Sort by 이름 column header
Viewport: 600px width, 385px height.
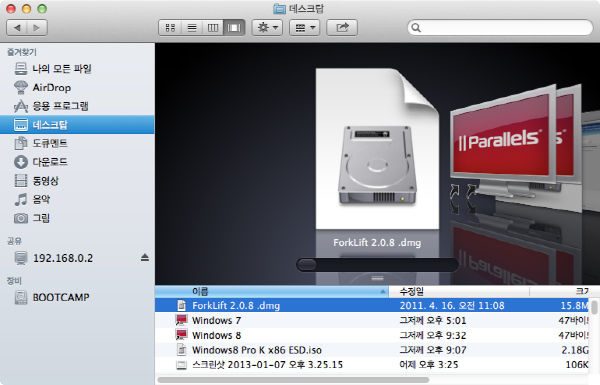point(272,292)
